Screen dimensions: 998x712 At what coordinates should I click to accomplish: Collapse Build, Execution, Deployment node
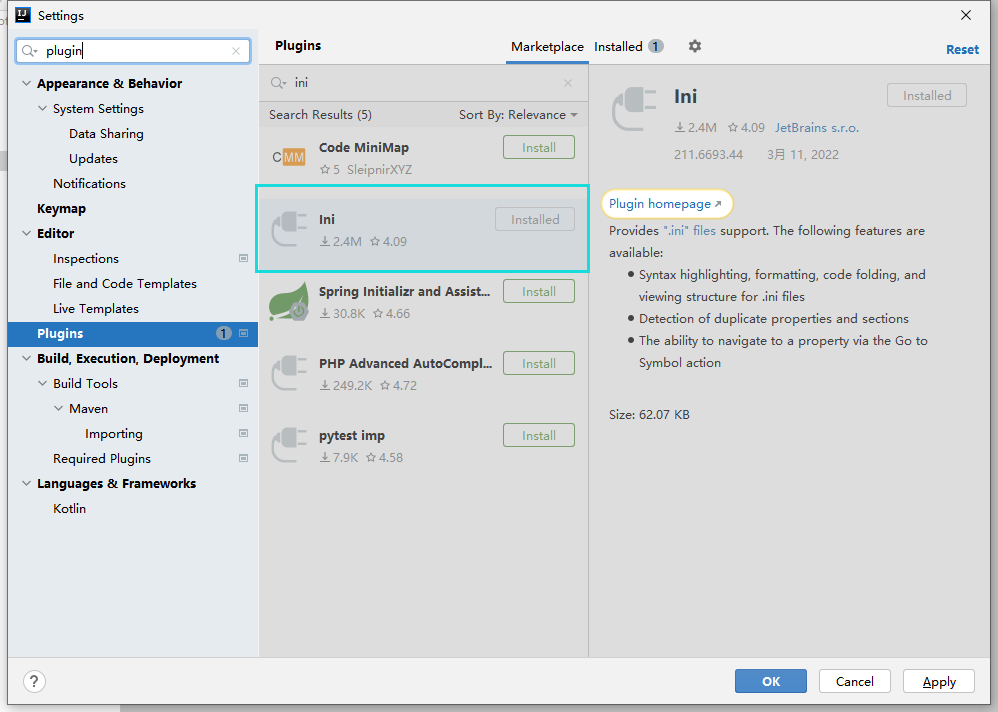click(26, 358)
